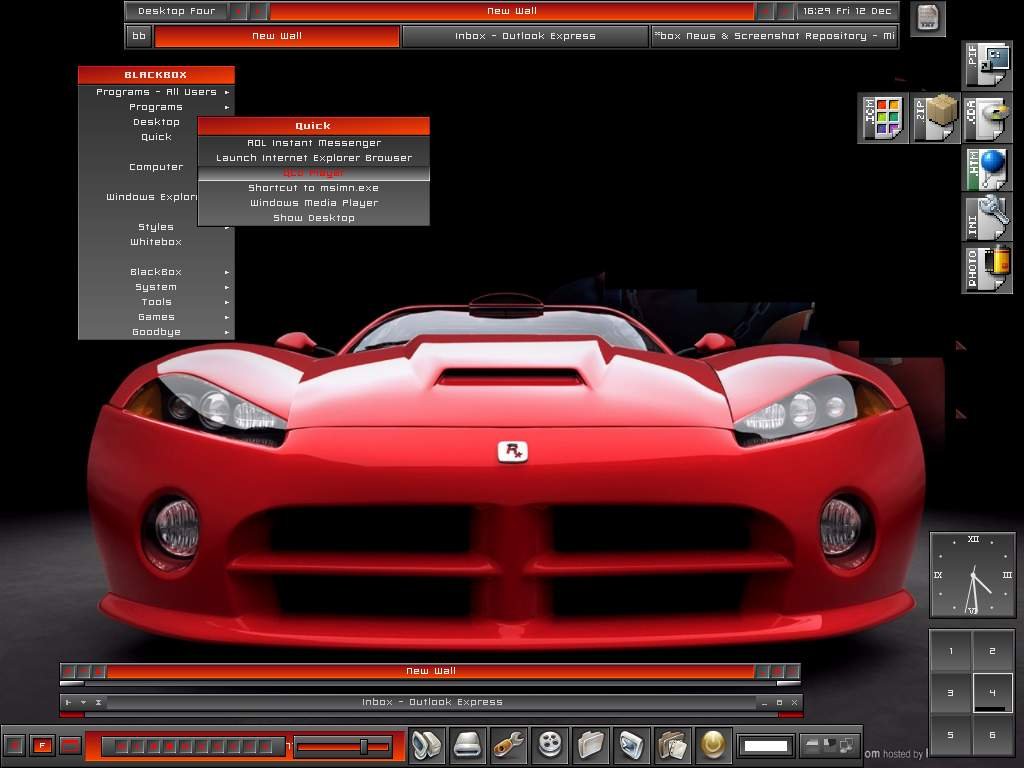Expand the Goodbye submenu
The height and width of the screenshot is (768, 1024).
click(156, 332)
